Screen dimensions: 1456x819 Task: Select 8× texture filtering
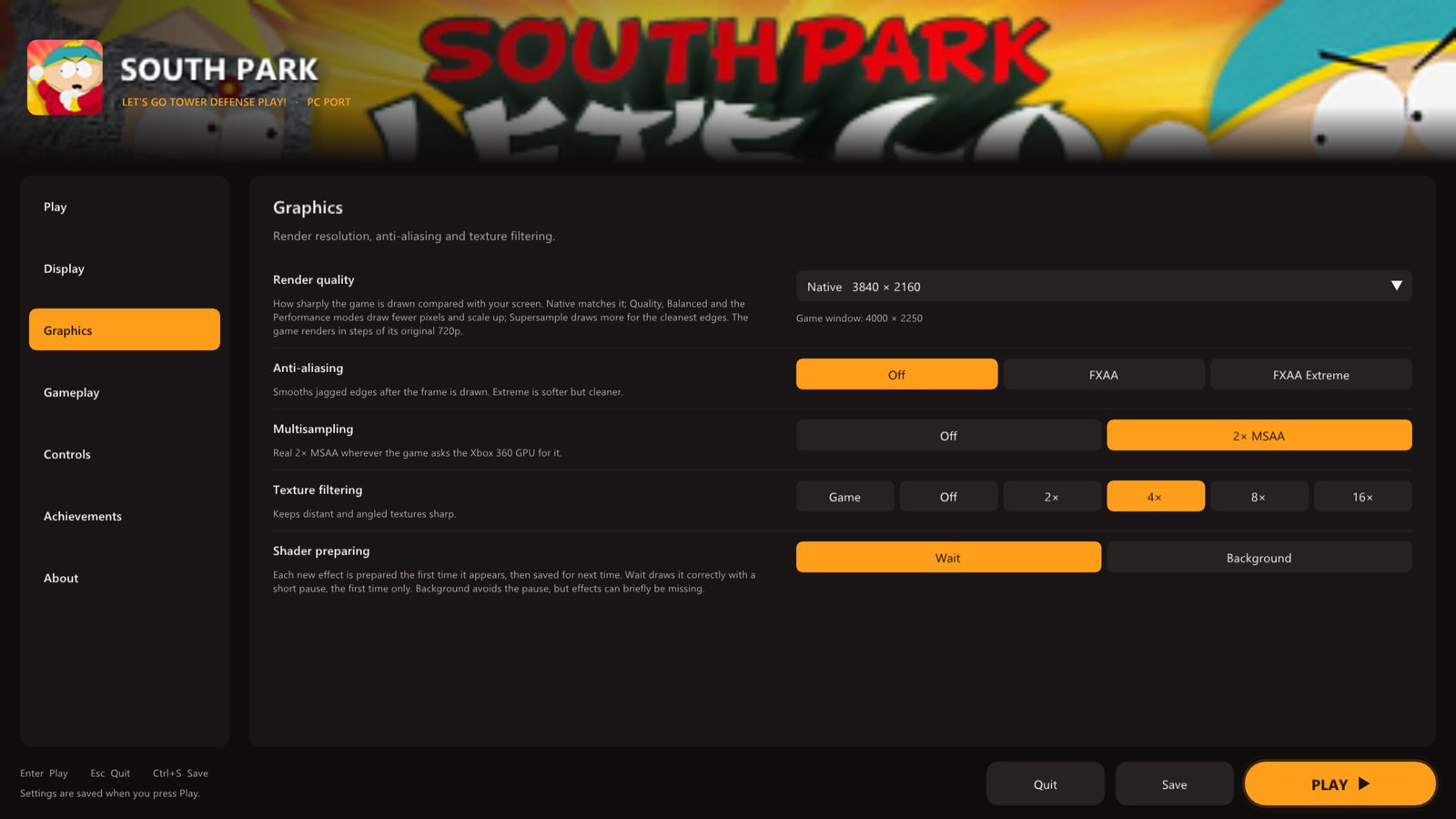click(1259, 496)
